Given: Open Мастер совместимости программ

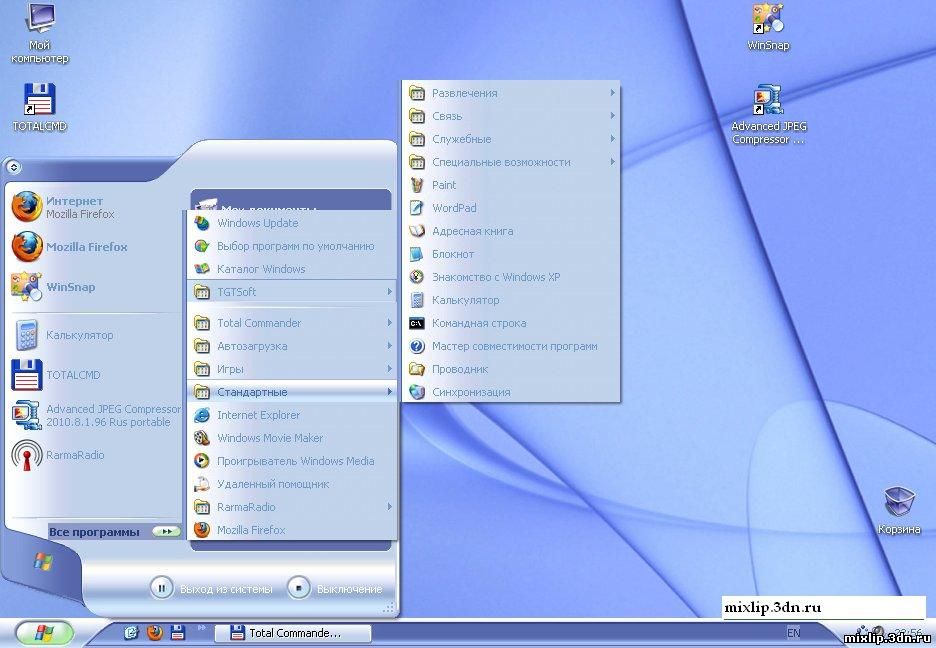Looking at the screenshot, I should (x=511, y=346).
